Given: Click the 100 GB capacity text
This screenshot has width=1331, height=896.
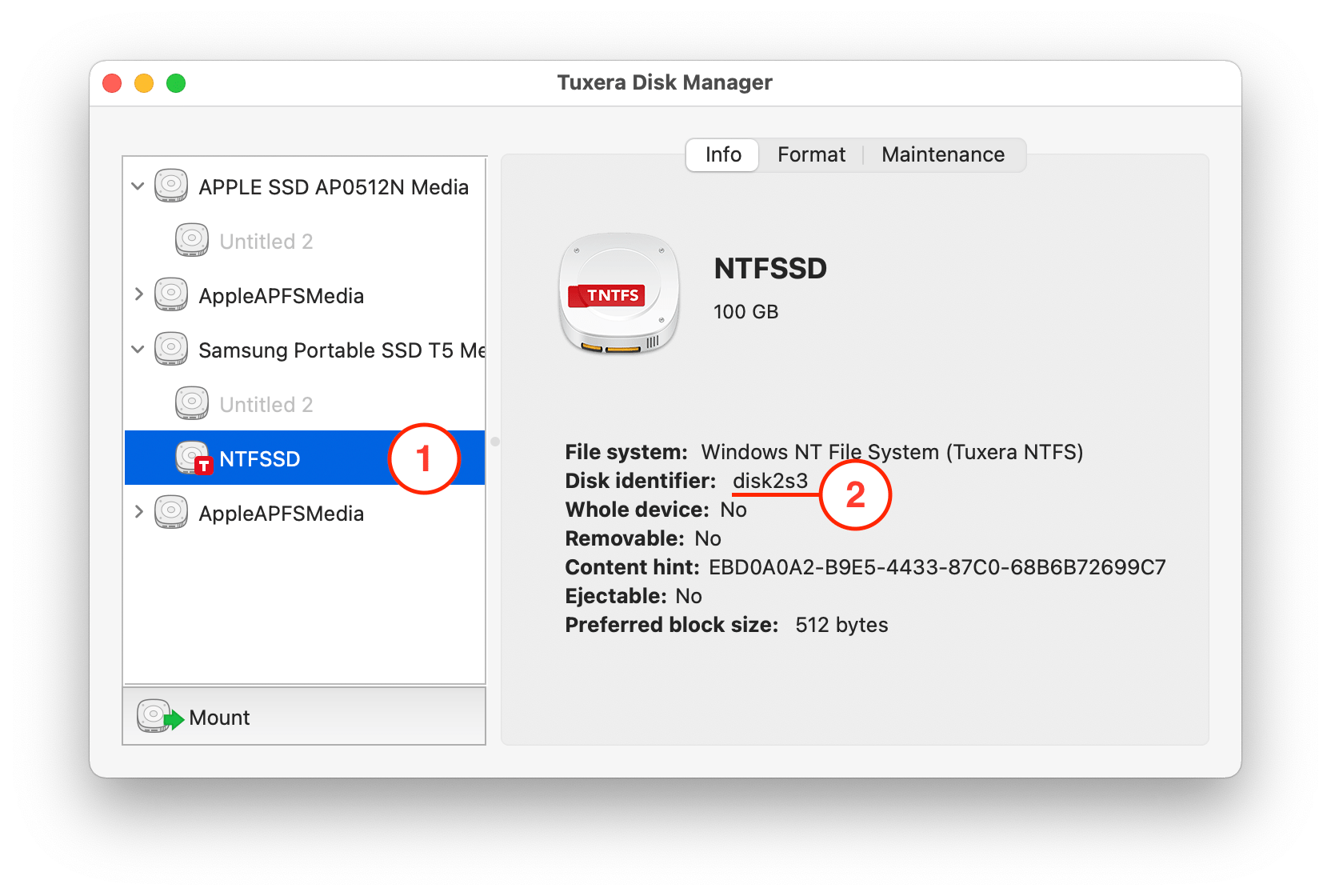Looking at the screenshot, I should pos(745,312).
